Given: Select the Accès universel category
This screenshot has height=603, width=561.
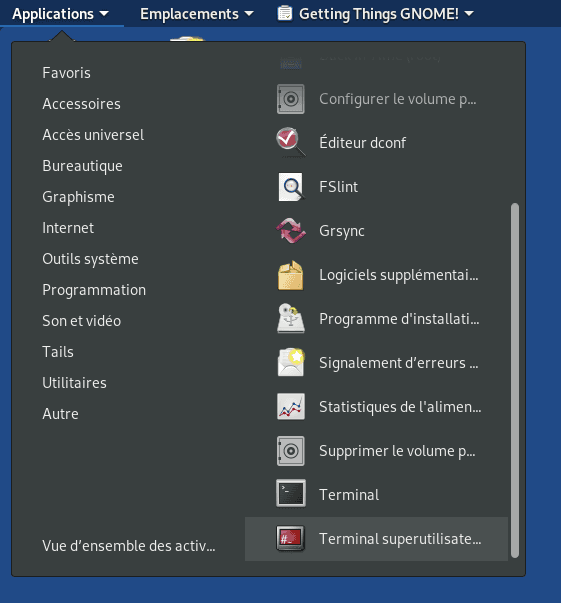Looking at the screenshot, I should (93, 135).
